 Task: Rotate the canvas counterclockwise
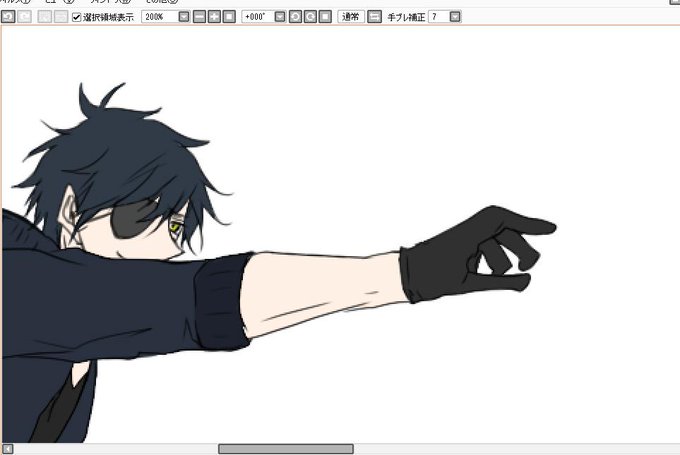click(295, 17)
